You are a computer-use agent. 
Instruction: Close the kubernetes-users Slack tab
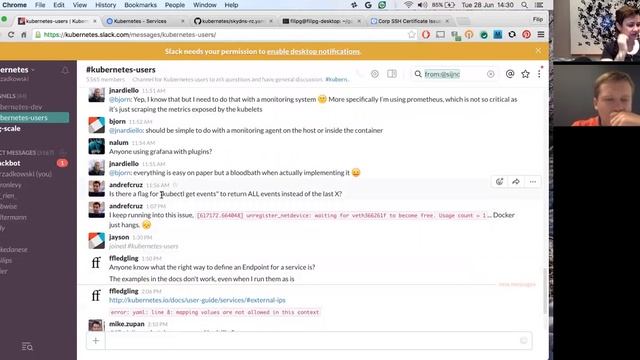pyautogui.click(x=95, y=21)
